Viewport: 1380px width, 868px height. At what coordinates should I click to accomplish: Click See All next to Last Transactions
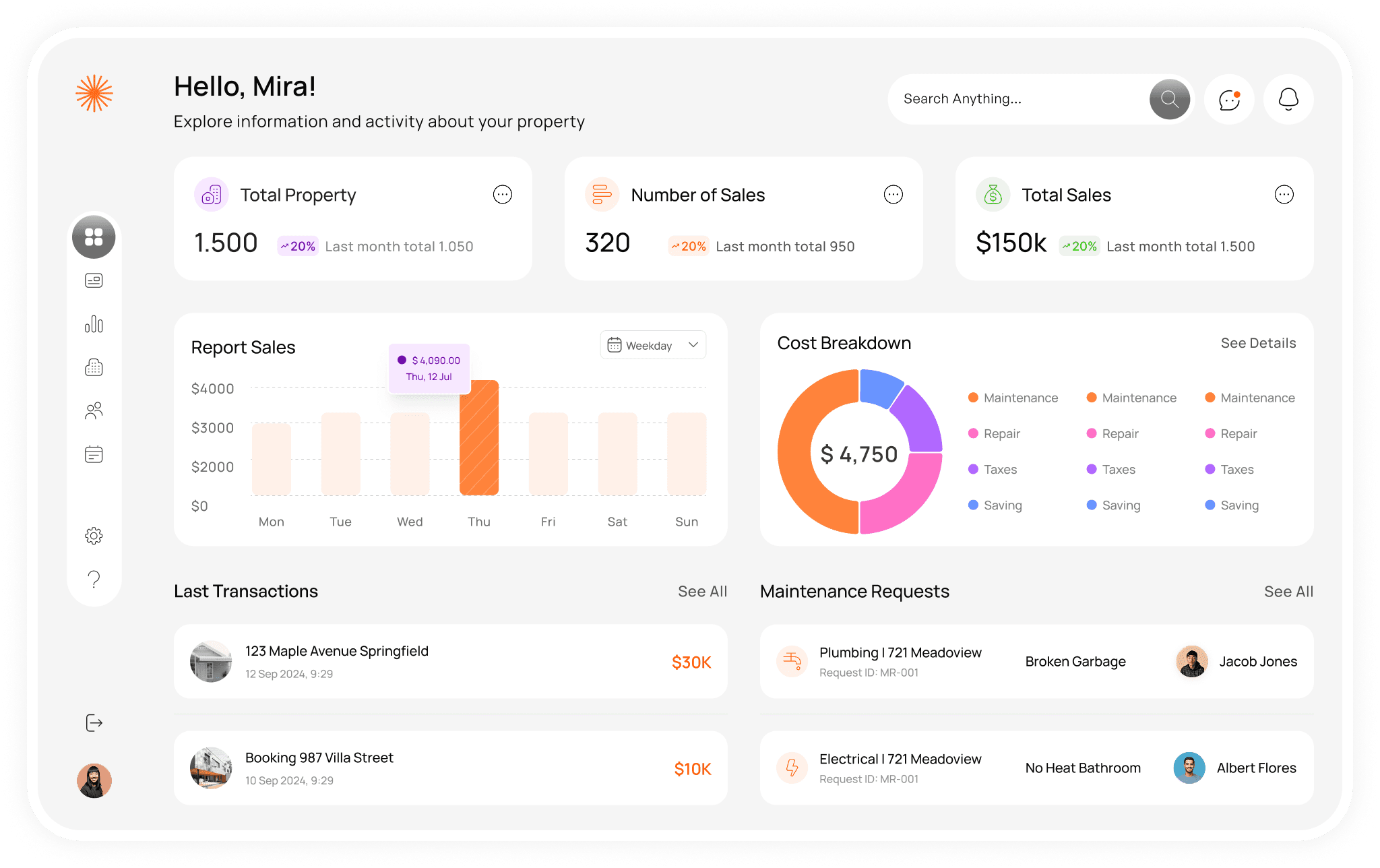tap(702, 591)
